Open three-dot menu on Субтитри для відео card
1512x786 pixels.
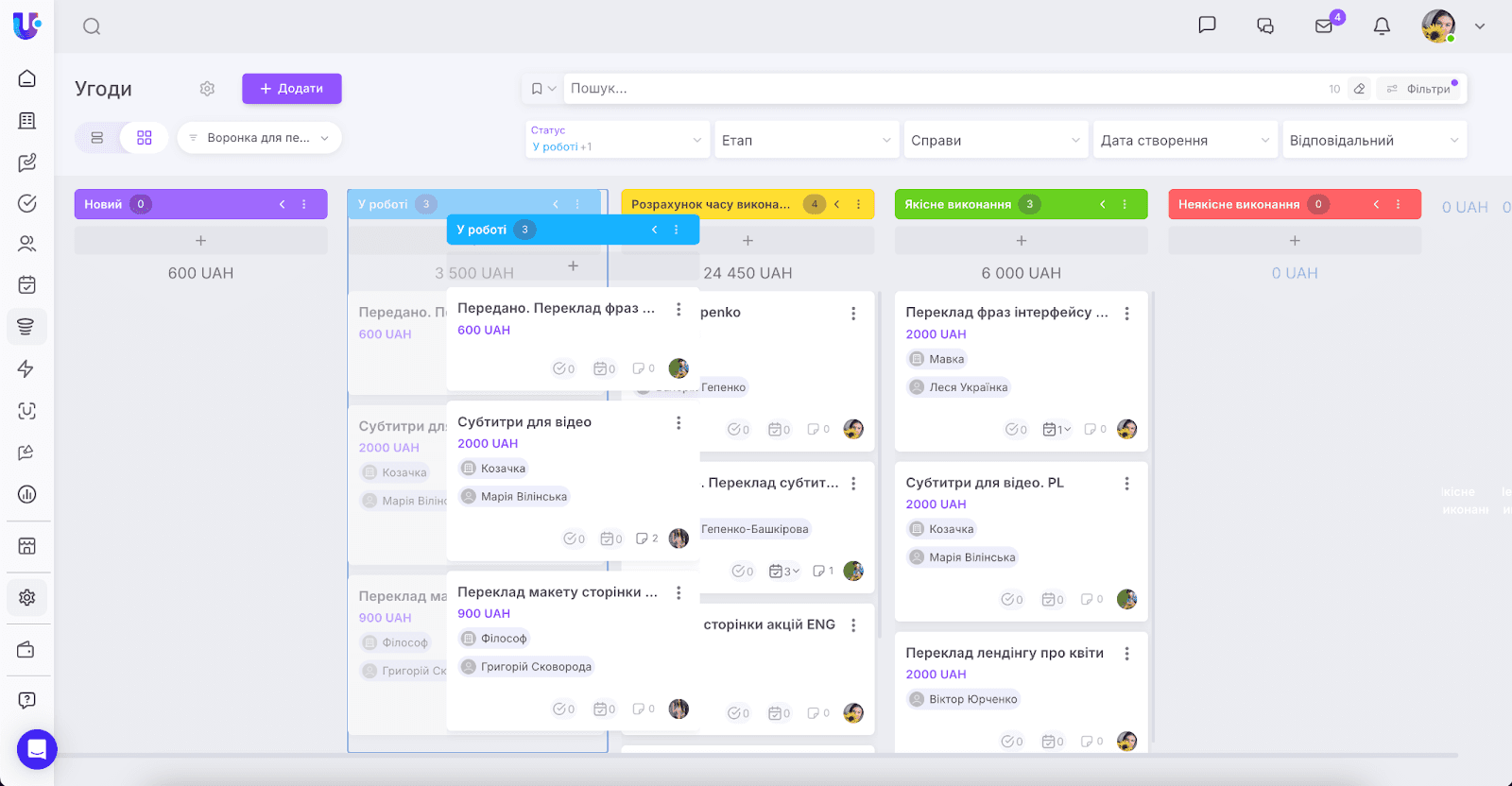click(679, 422)
